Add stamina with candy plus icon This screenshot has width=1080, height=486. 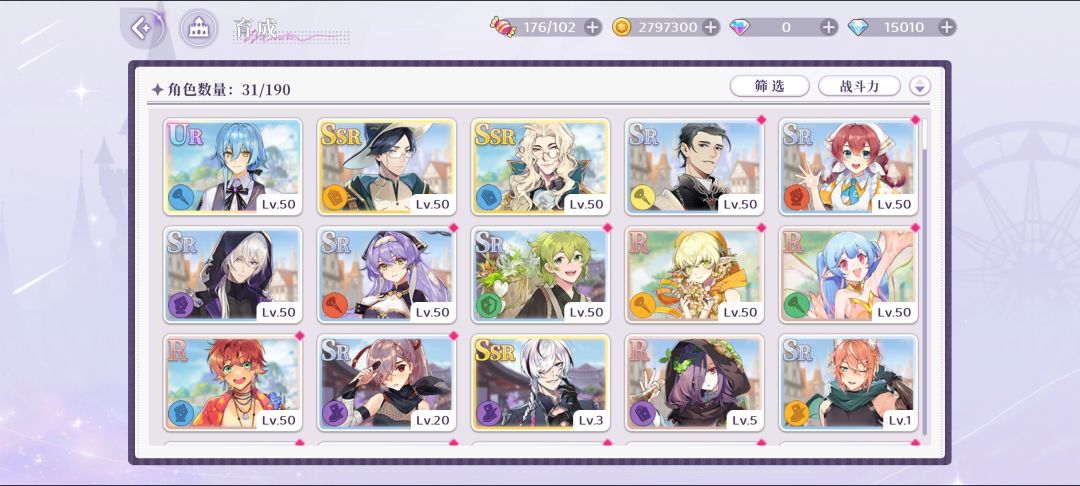tap(592, 28)
